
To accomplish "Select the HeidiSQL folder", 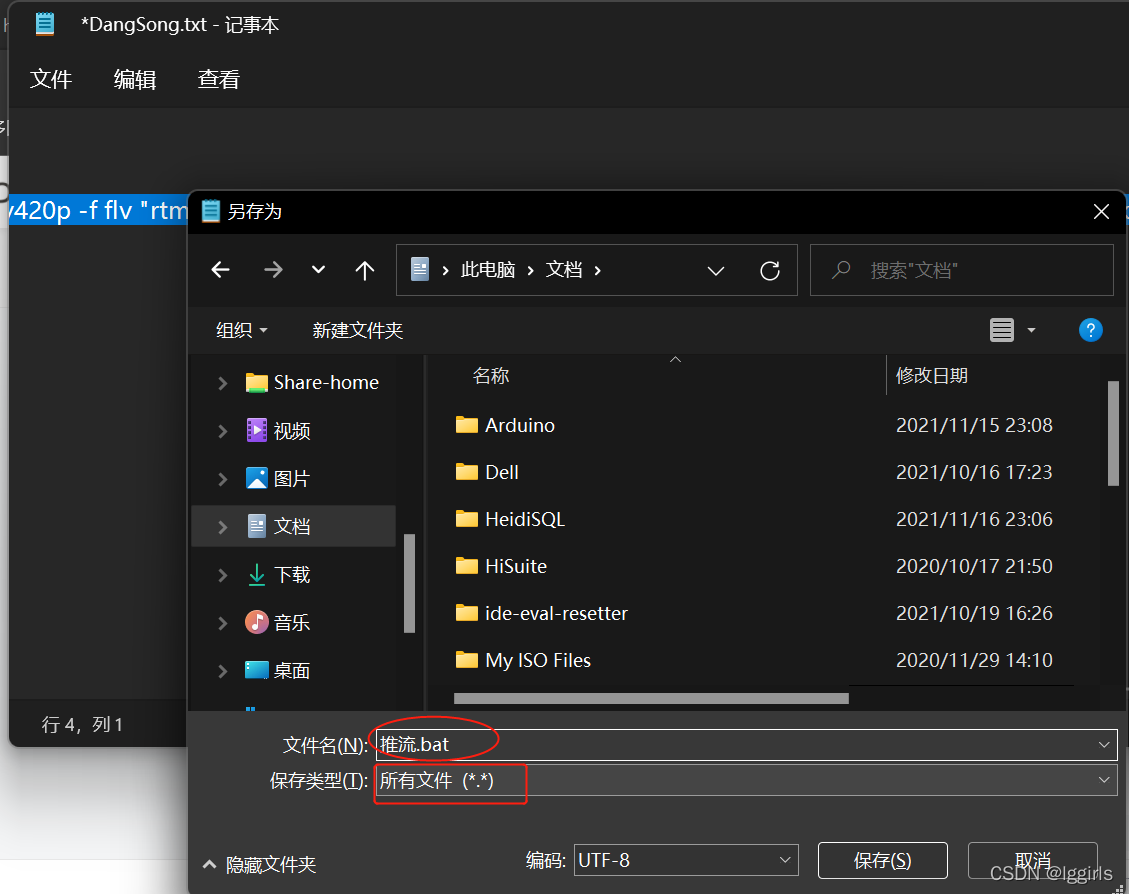I will tap(510, 519).
